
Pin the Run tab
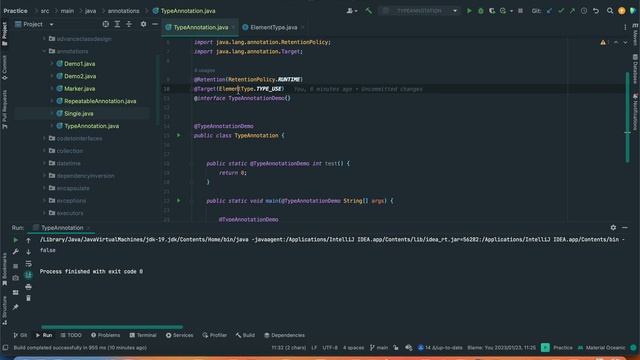click(16, 307)
